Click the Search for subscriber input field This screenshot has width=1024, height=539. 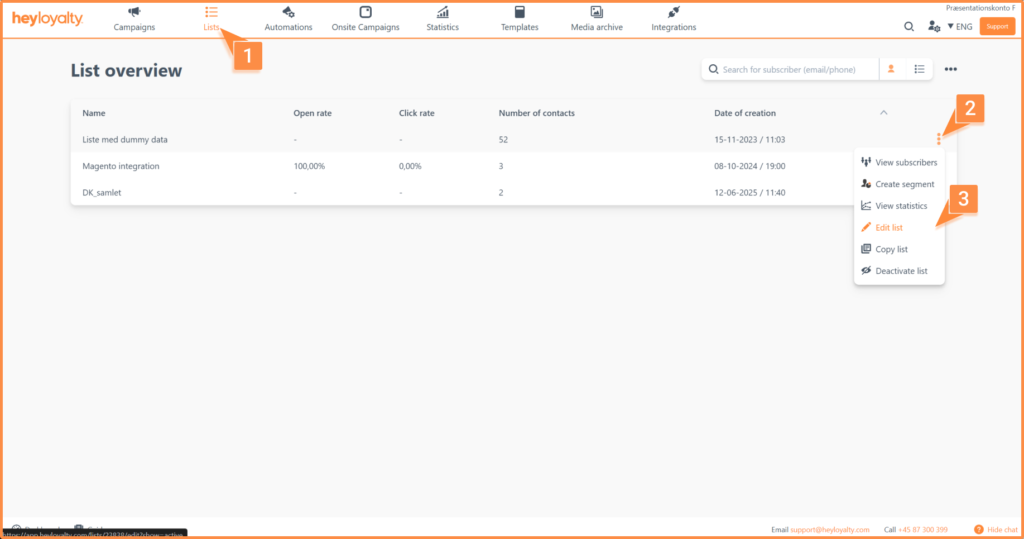(x=795, y=70)
